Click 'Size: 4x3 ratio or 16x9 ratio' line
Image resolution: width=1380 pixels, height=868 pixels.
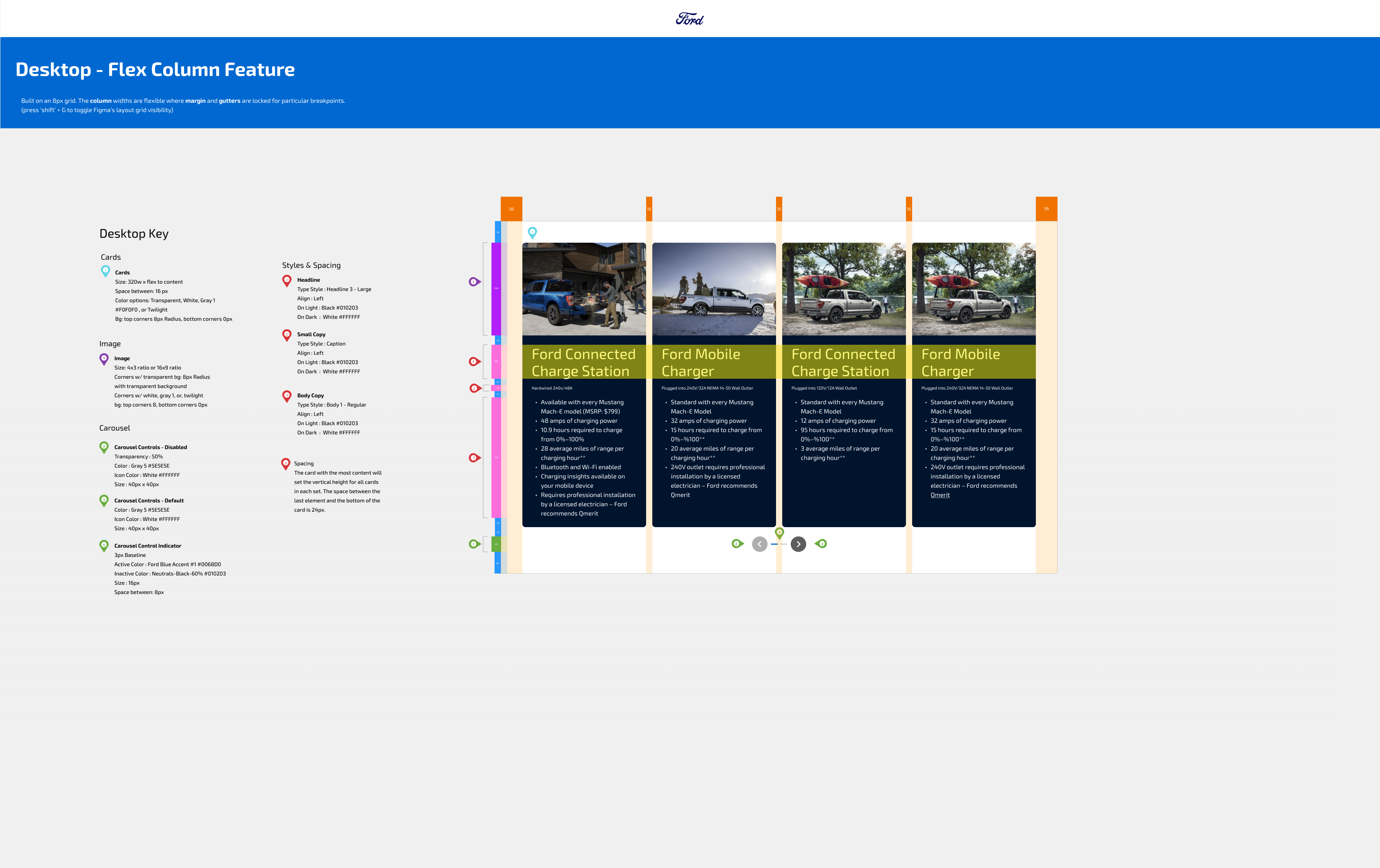[148, 368]
